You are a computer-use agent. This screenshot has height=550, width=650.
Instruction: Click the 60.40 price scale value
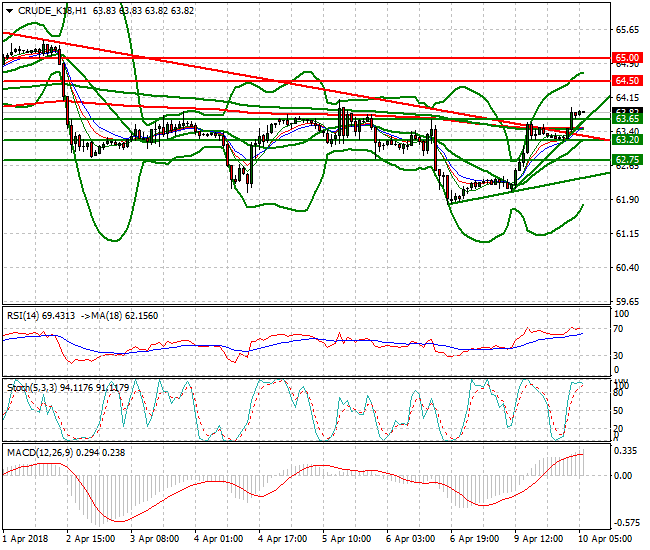click(627, 268)
